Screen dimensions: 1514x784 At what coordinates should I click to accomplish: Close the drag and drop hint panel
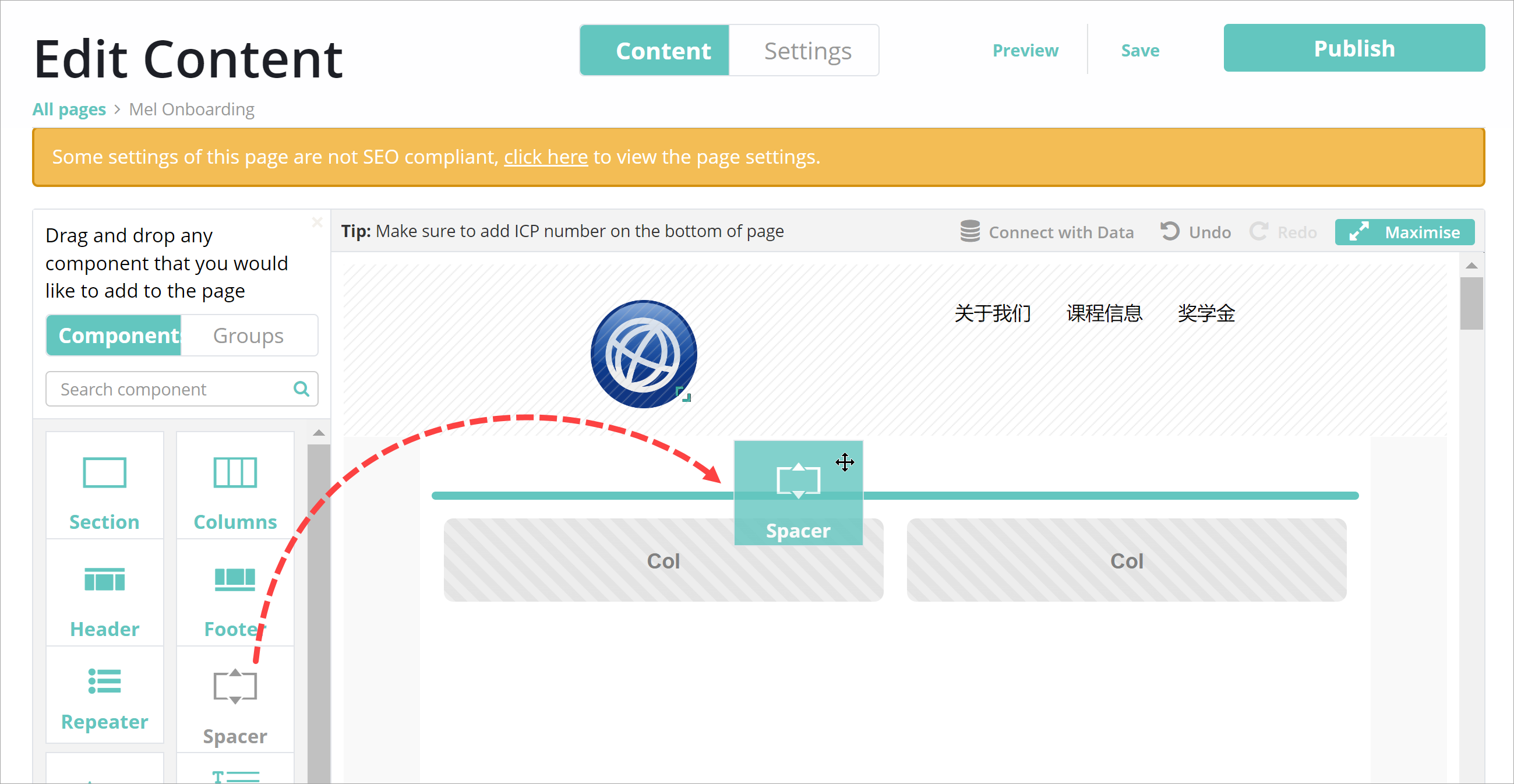point(317,222)
